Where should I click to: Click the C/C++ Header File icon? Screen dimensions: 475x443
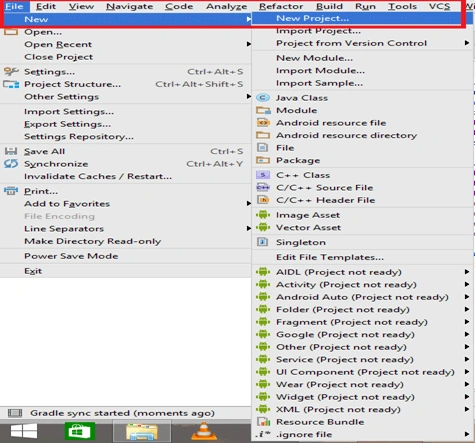[x=263, y=200]
